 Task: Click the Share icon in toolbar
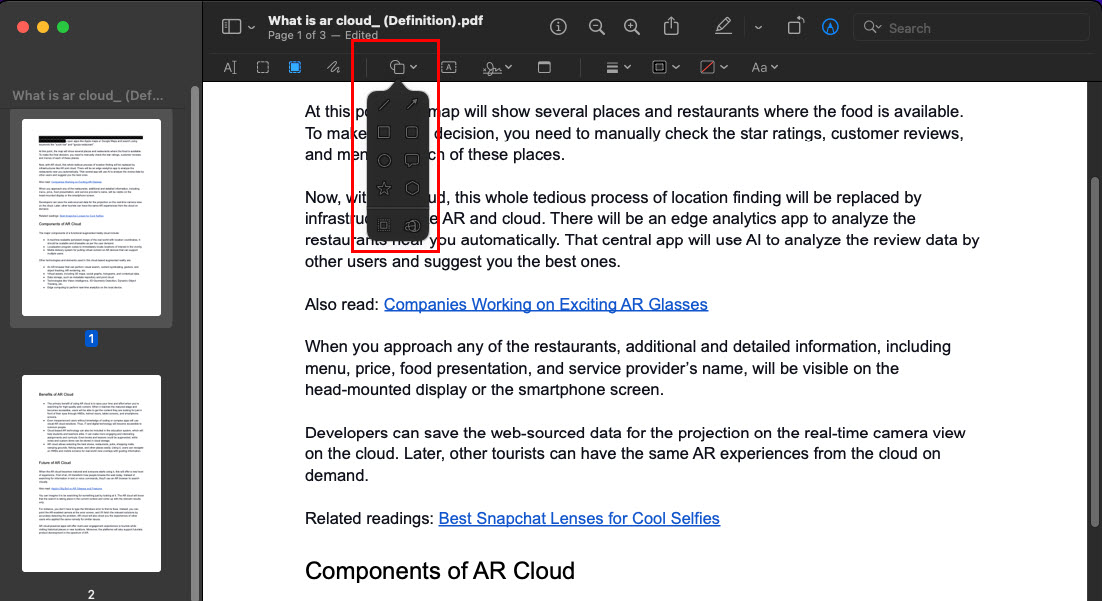671,27
